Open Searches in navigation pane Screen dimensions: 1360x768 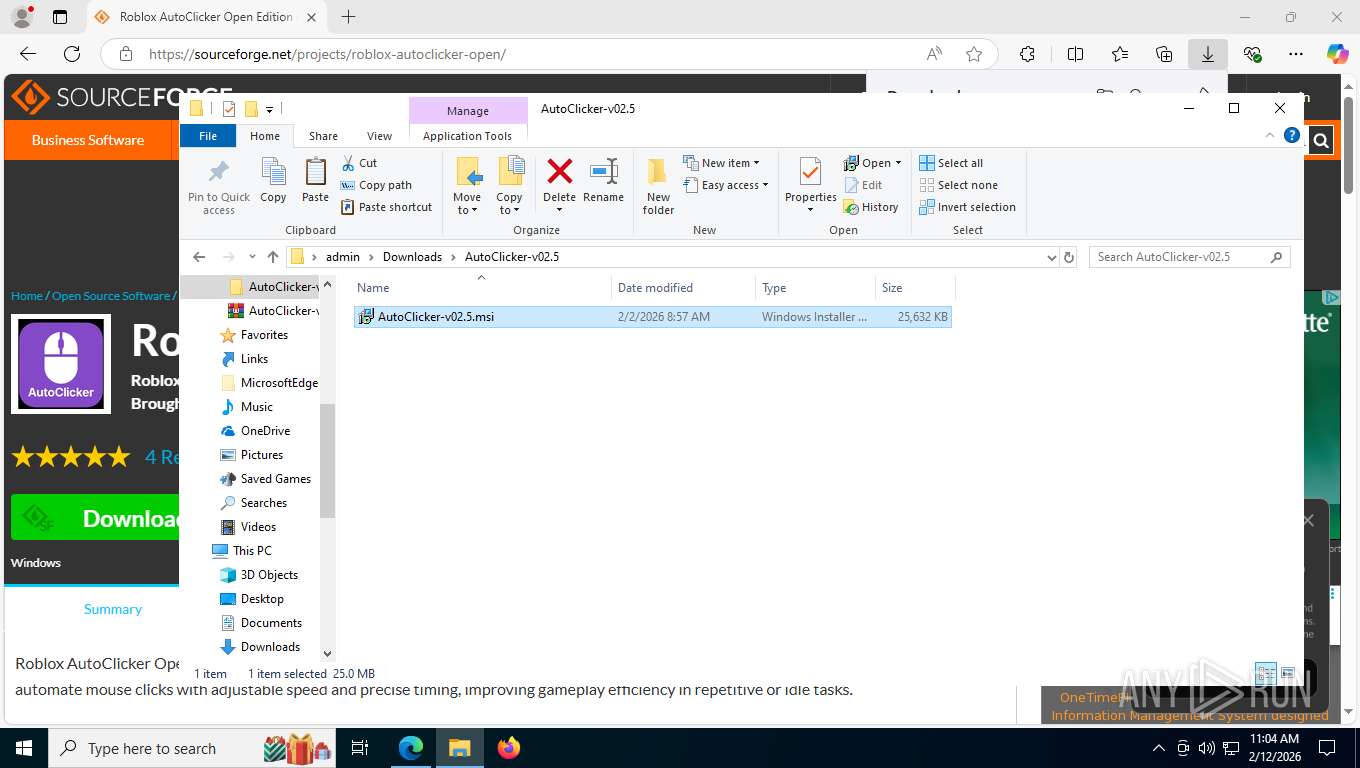(x=263, y=503)
